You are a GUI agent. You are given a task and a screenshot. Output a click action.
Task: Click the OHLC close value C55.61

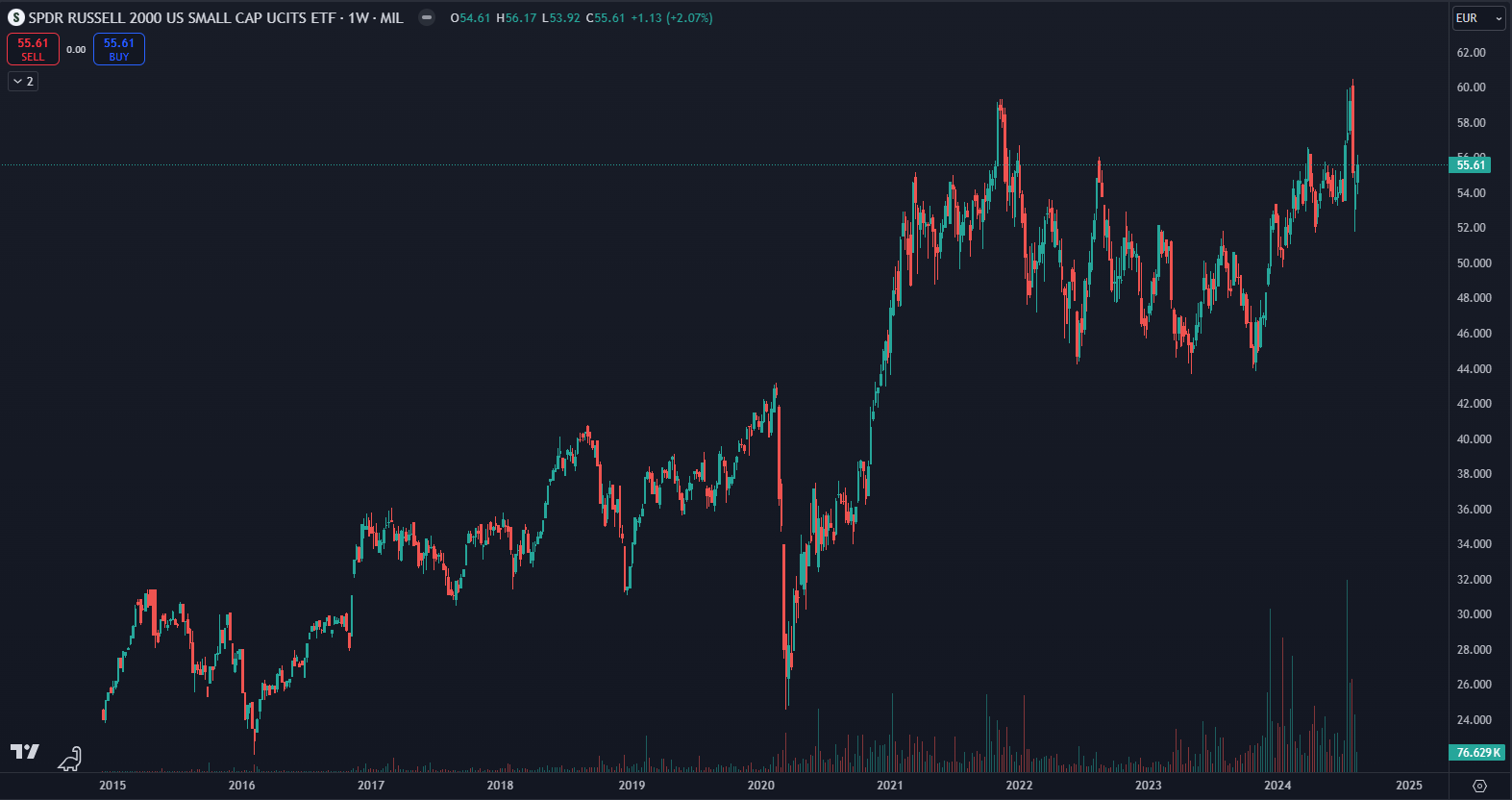[x=606, y=17]
